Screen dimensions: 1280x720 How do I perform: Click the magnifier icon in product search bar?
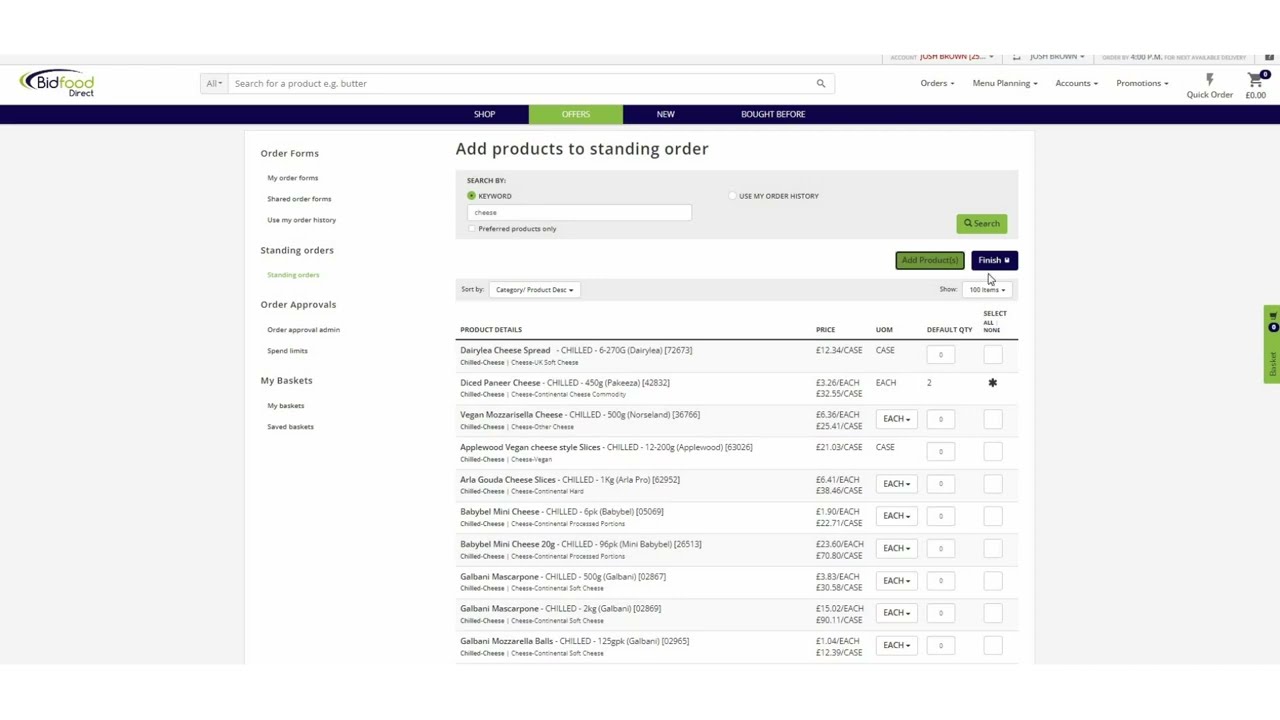tap(821, 83)
